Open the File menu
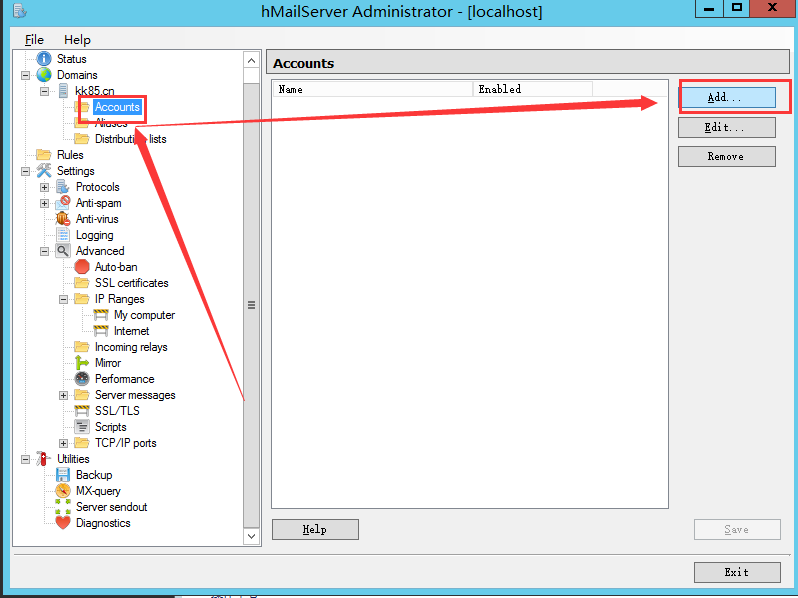The width and height of the screenshot is (798, 598). coord(35,40)
